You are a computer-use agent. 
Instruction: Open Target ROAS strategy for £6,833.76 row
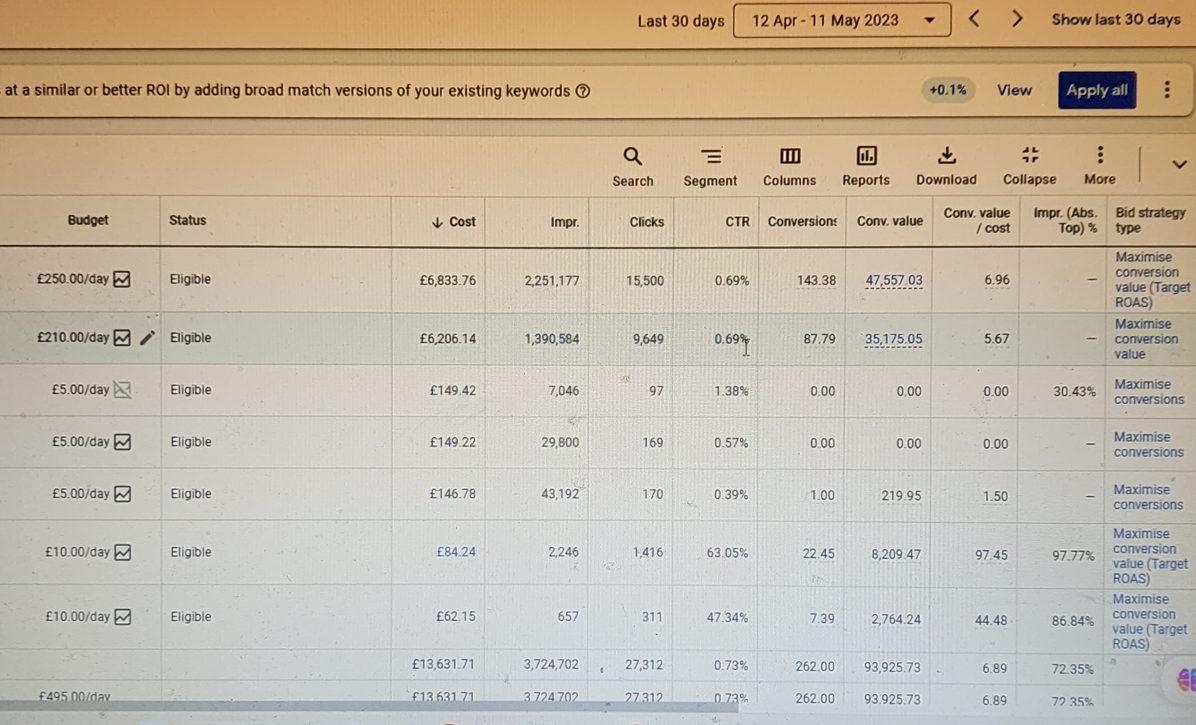[1152, 279]
